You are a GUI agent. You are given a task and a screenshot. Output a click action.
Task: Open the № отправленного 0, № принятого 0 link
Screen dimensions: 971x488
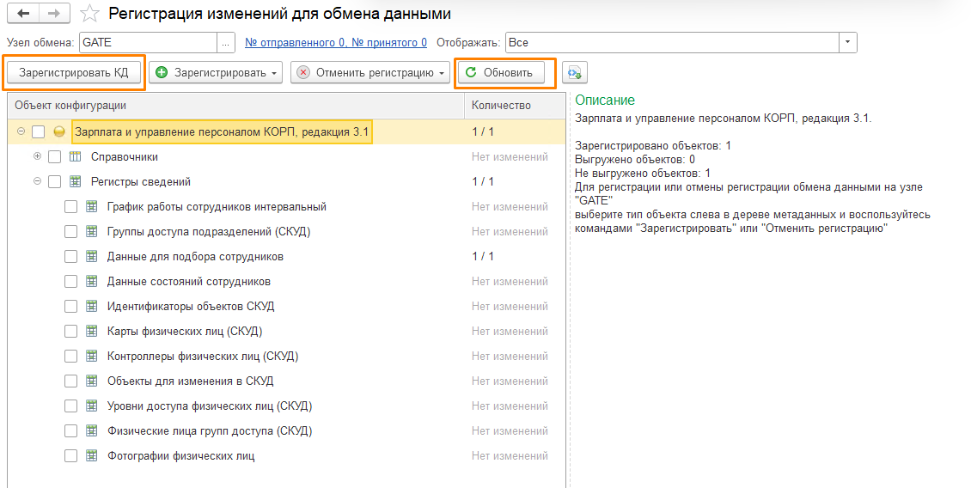(336, 43)
